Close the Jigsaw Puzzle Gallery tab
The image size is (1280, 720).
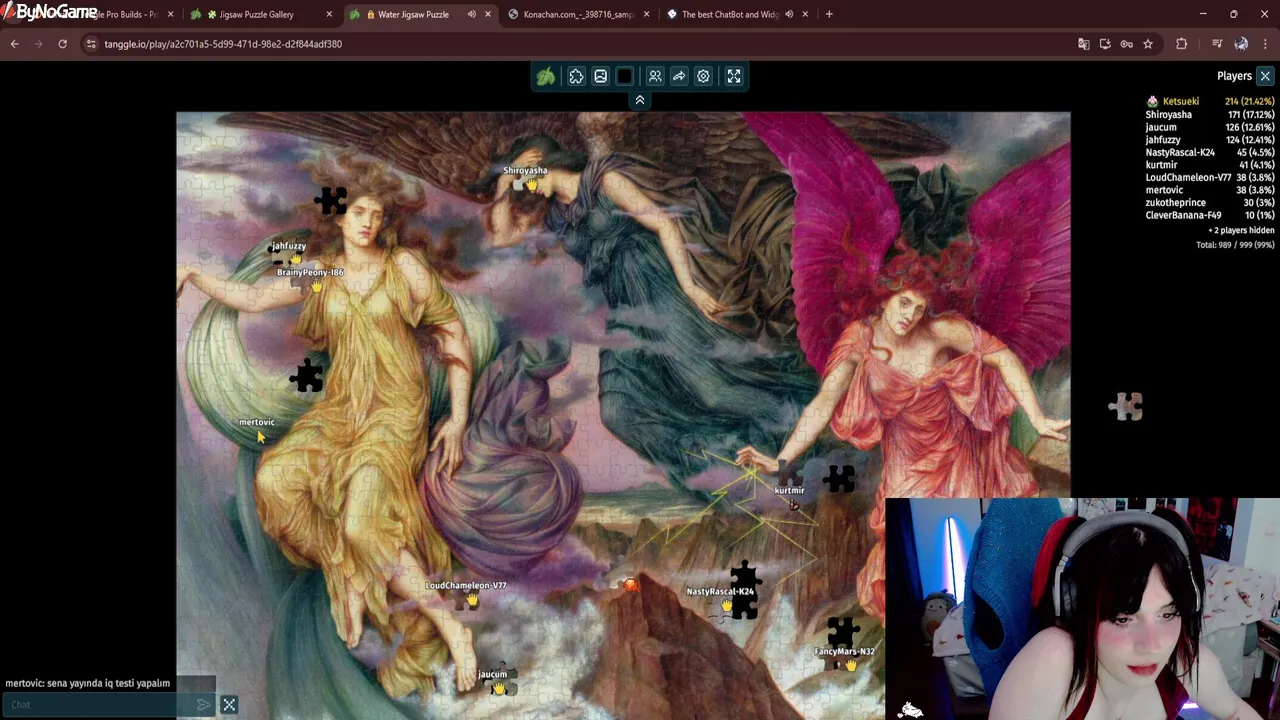329,14
